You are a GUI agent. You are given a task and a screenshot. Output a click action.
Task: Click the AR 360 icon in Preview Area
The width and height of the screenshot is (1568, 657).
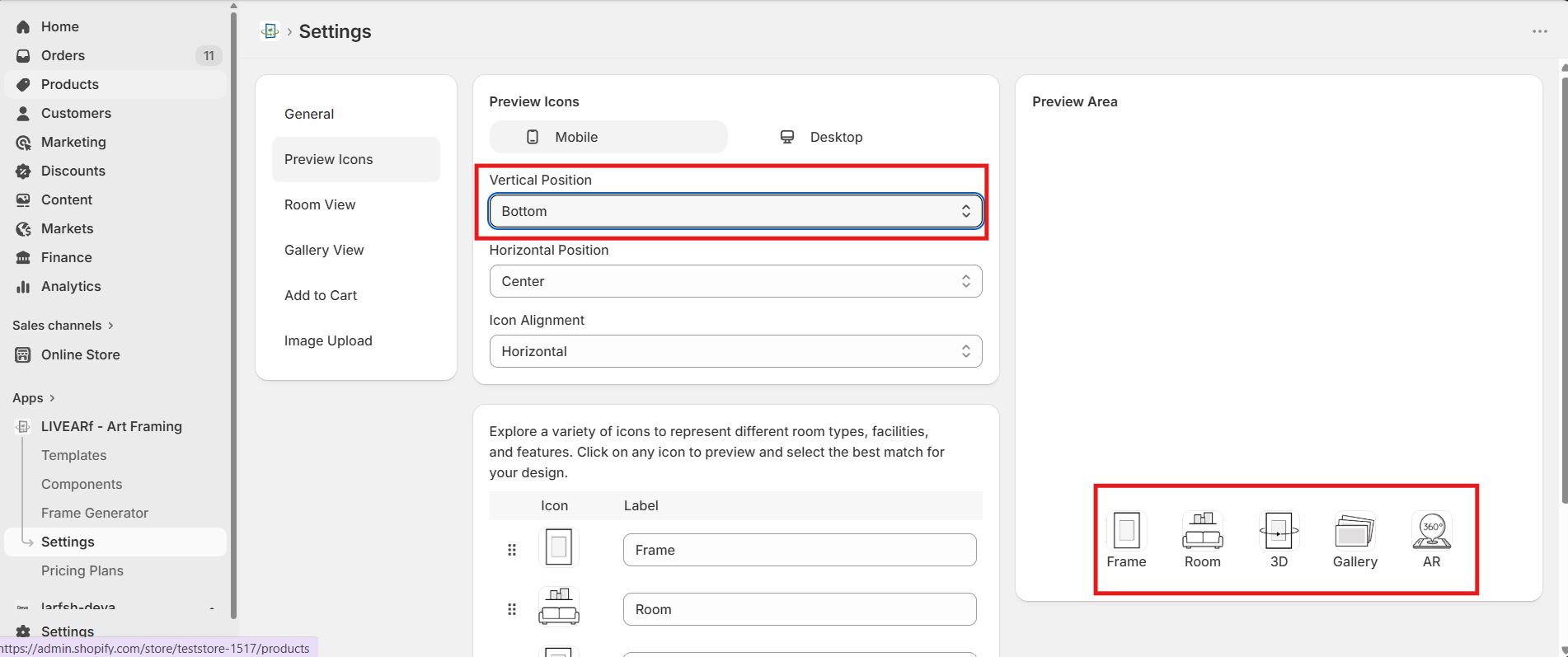click(1432, 531)
